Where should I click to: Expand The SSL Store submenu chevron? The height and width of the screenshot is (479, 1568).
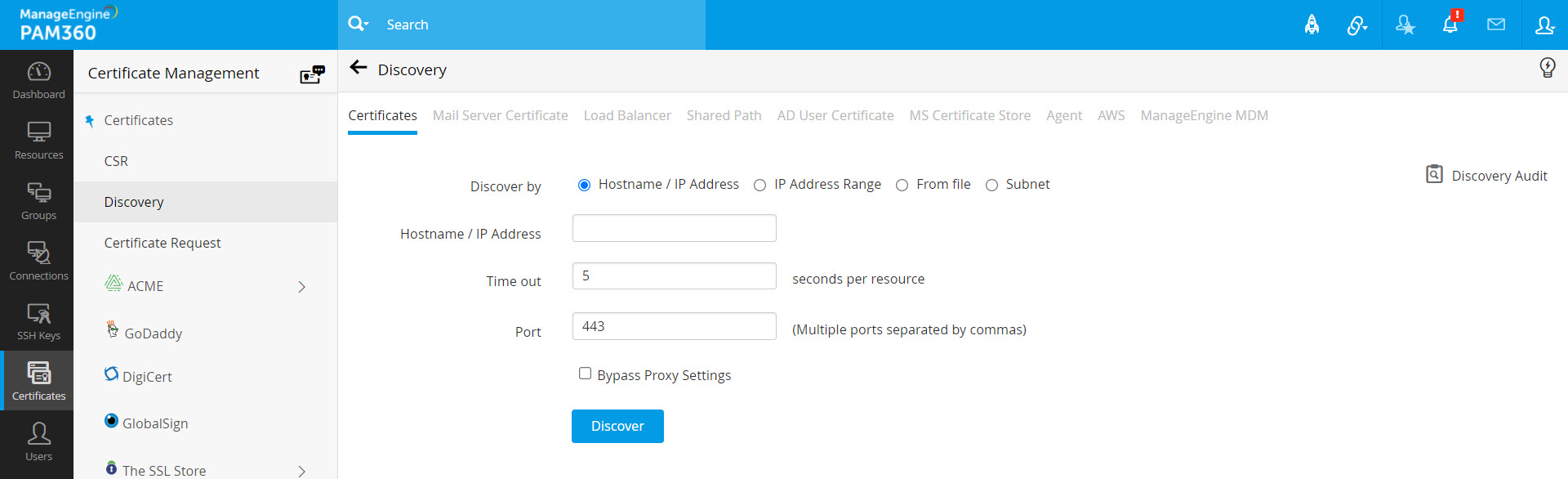tap(302, 471)
